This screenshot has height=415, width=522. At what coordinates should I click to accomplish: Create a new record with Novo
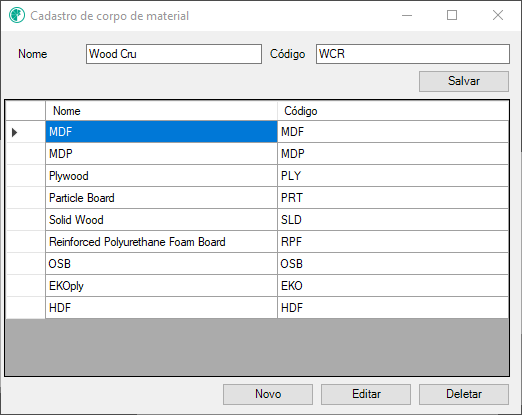268,394
